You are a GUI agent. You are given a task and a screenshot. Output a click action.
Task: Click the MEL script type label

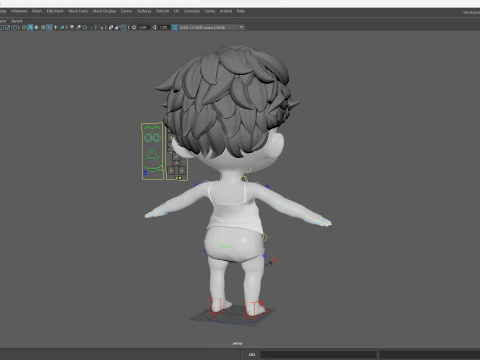pyautogui.click(x=252, y=354)
